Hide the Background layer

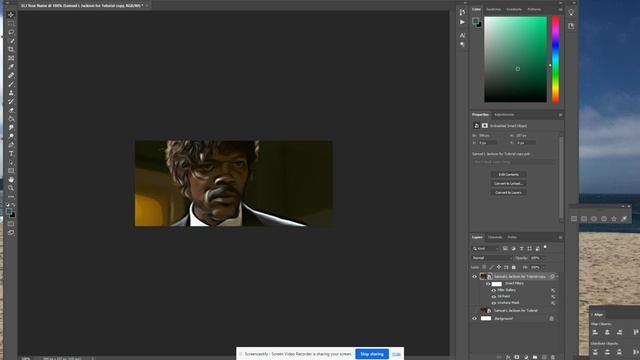[x=474, y=318]
